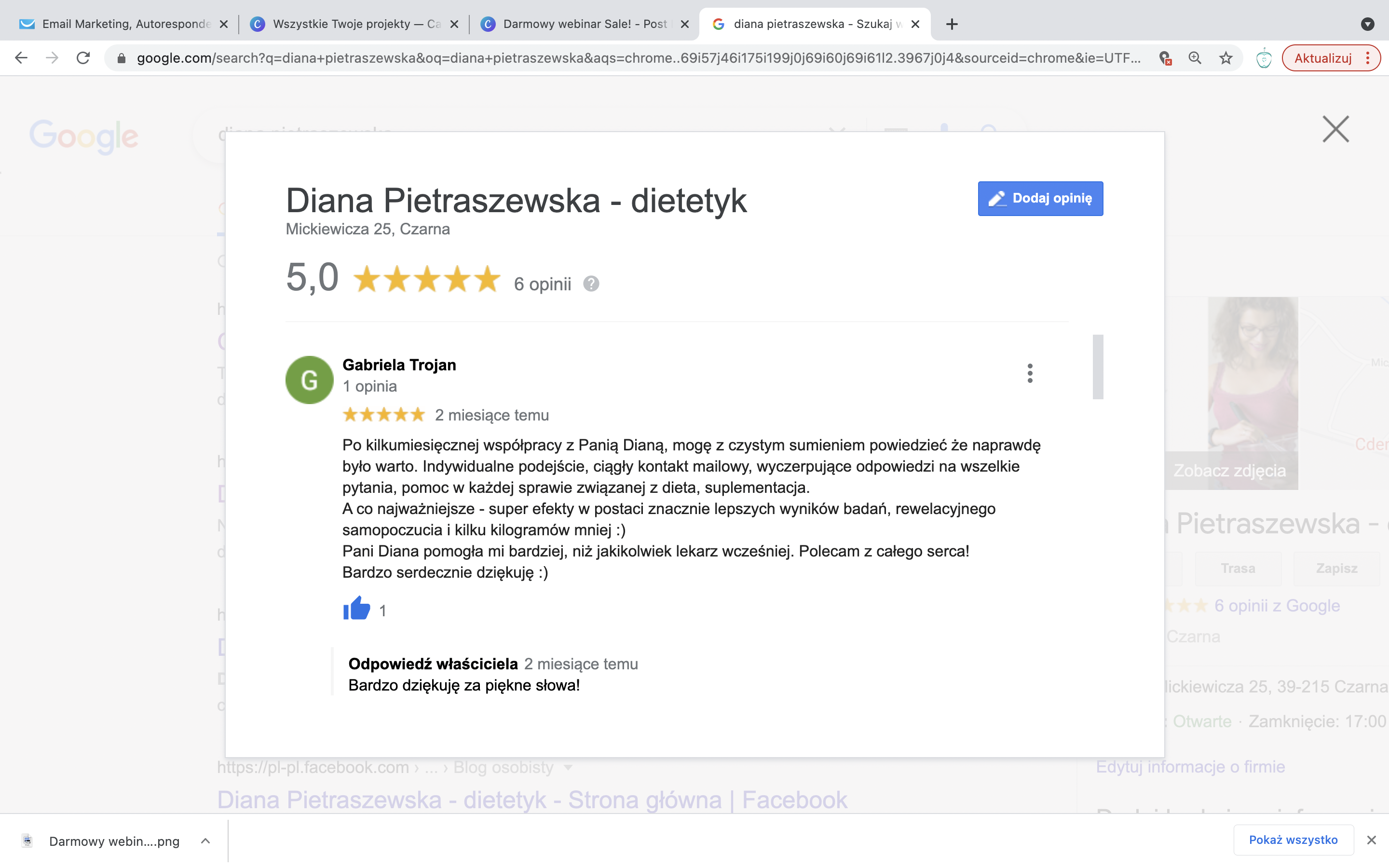This screenshot has width=1389, height=868.
Task: Open the tab search dropdown arrow
Action: pyautogui.click(x=1367, y=24)
